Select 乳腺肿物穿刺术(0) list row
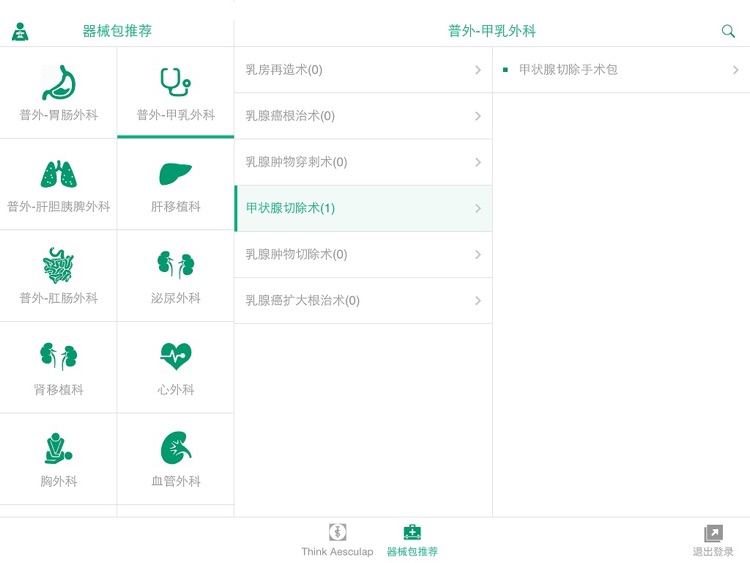Image resolution: width=750 pixels, height=563 pixels. (364, 162)
